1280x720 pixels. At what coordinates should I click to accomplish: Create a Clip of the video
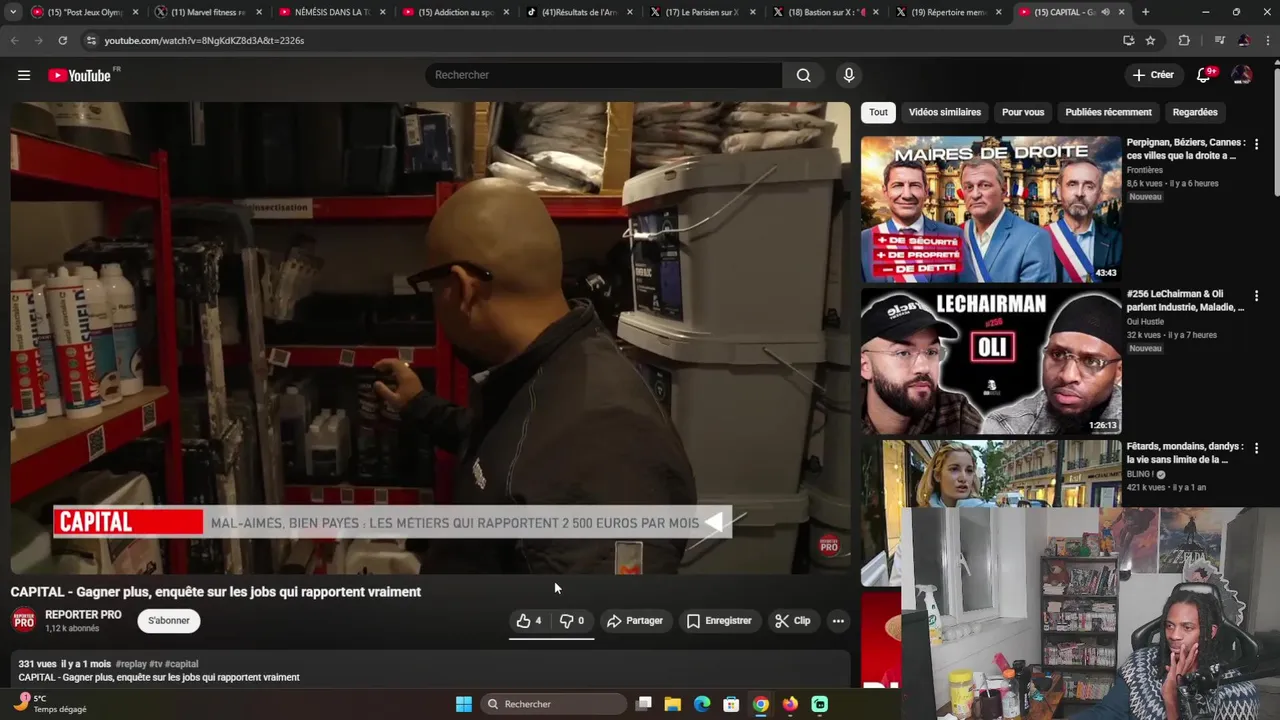tap(793, 621)
